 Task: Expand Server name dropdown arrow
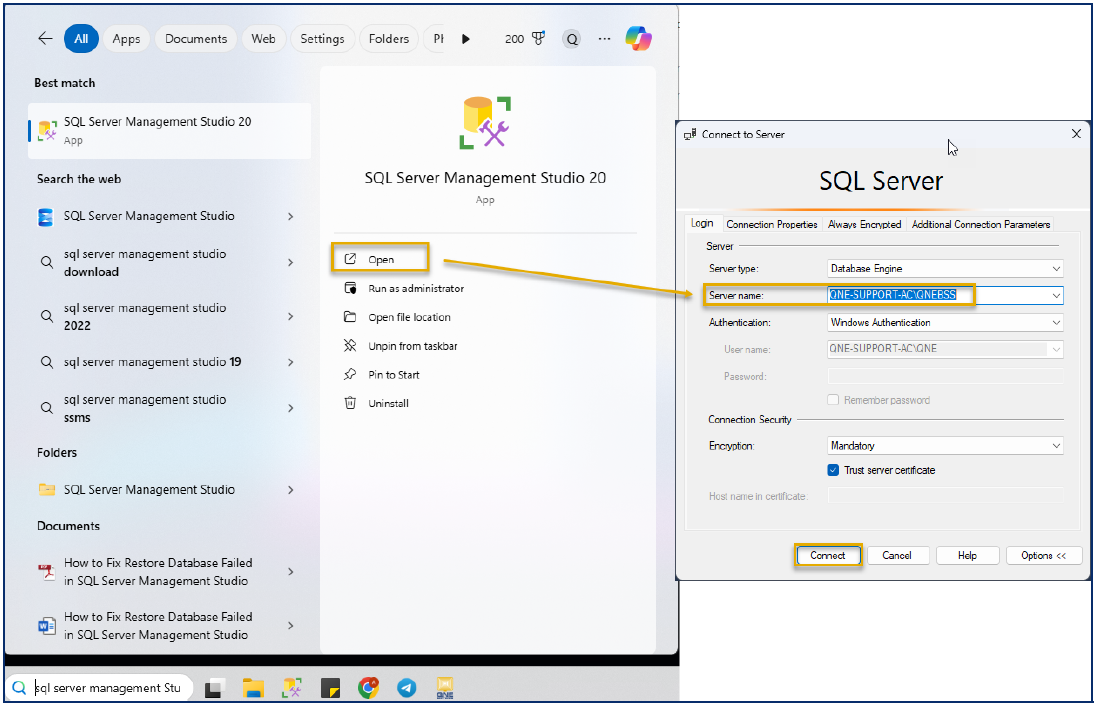(x=1055, y=296)
